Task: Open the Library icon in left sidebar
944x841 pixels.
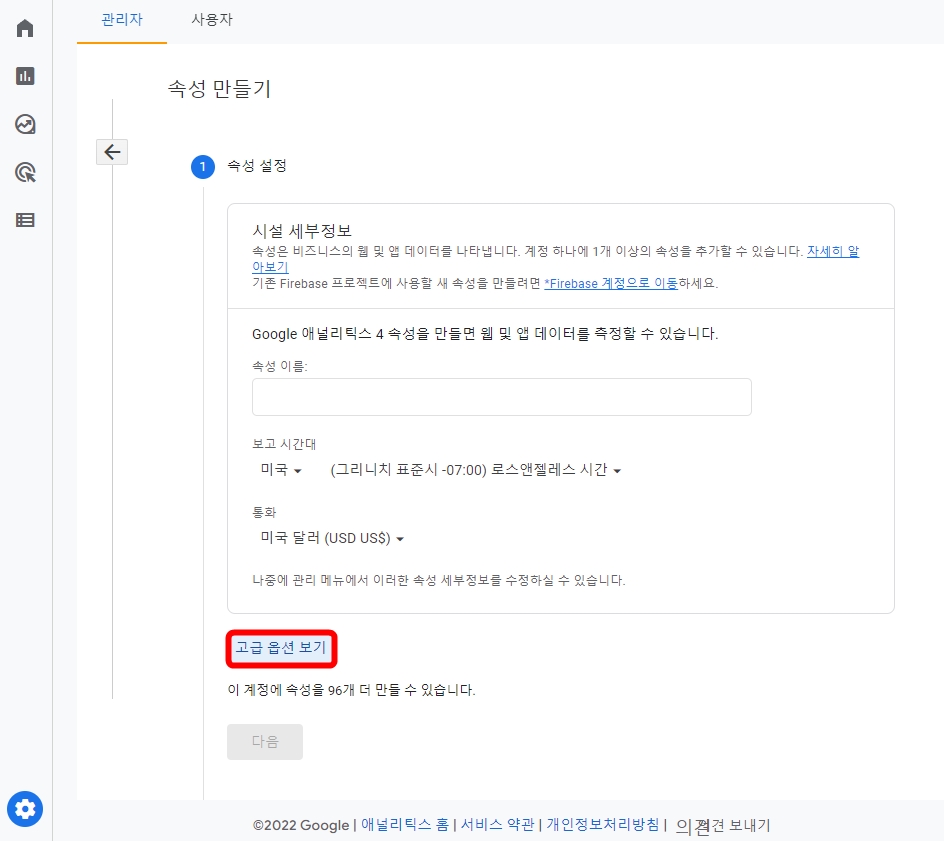Action: [x=24, y=220]
